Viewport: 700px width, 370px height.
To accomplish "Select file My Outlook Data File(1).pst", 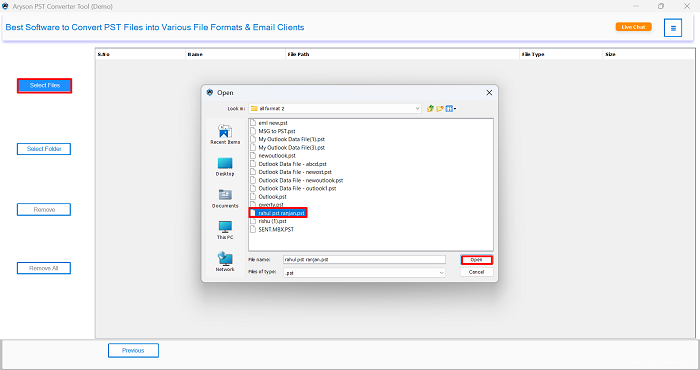I will coord(288,139).
